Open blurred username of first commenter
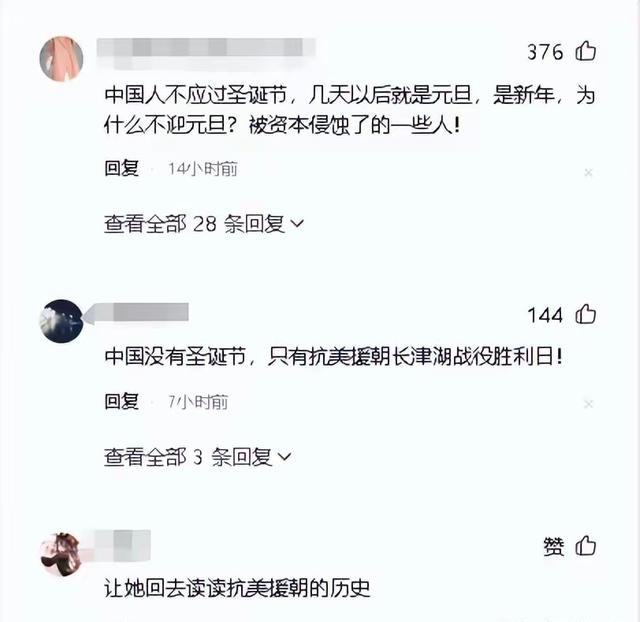The height and width of the screenshot is (622, 640). point(206,51)
